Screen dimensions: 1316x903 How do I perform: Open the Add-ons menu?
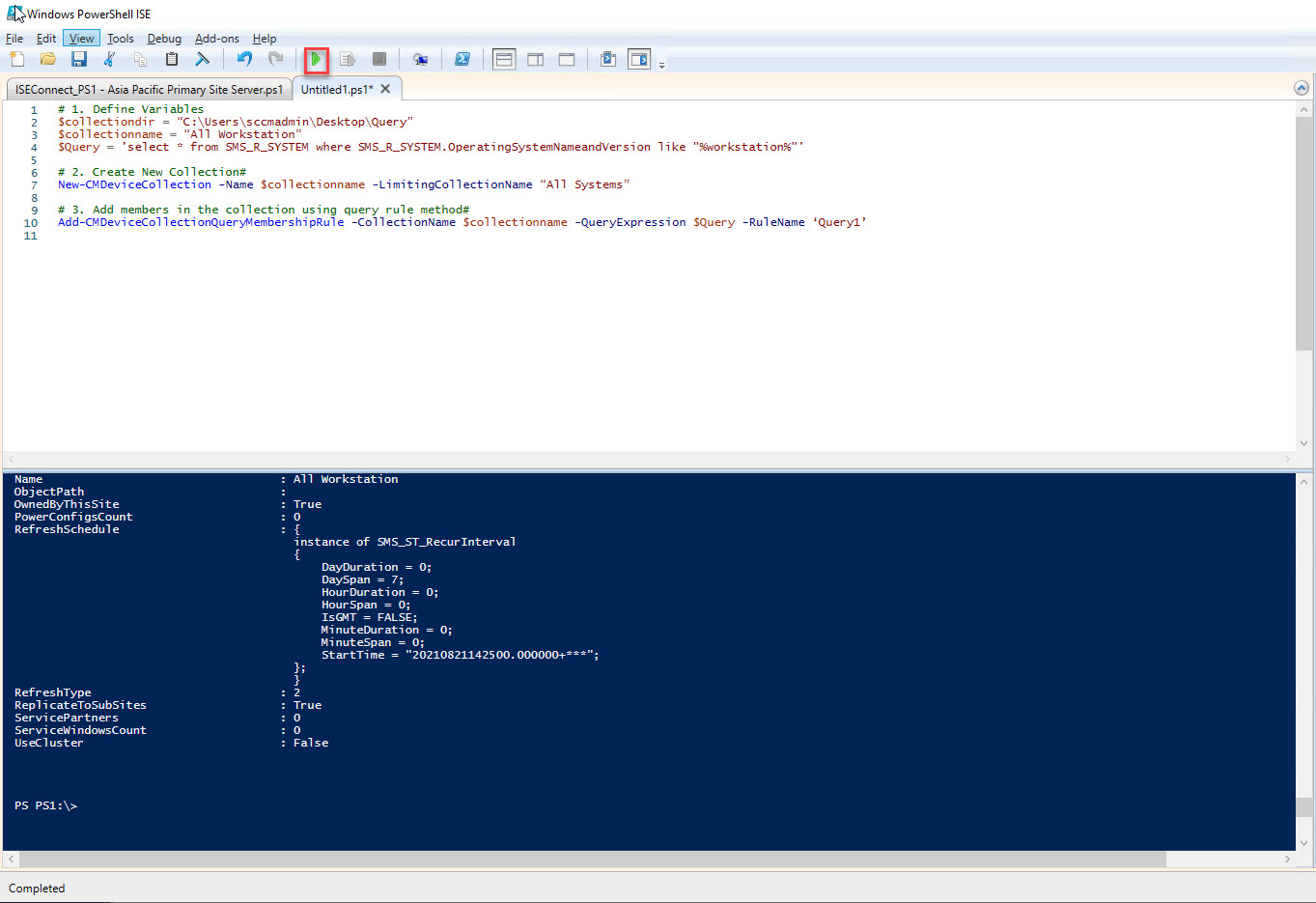pyautogui.click(x=216, y=39)
